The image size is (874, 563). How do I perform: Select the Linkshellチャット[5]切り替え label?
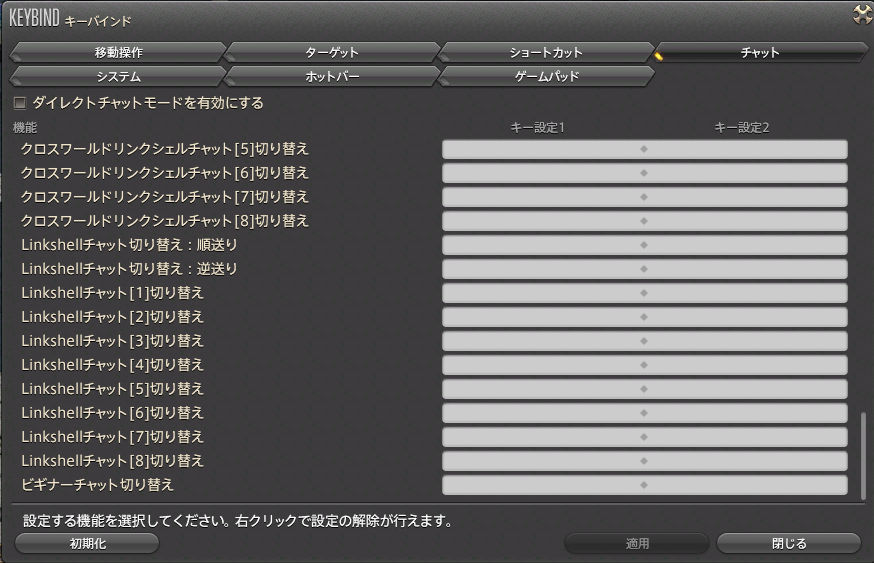113,389
